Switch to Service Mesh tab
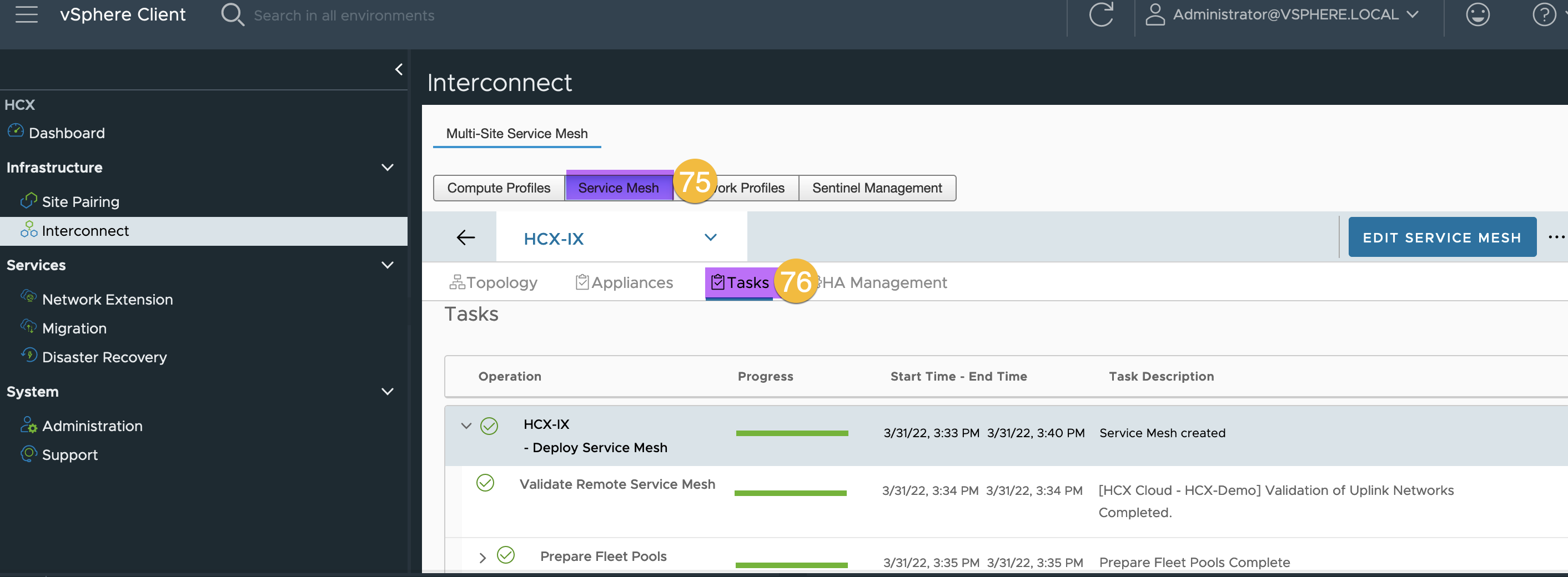The image size is (1568, 577). (x=619, y=188)
